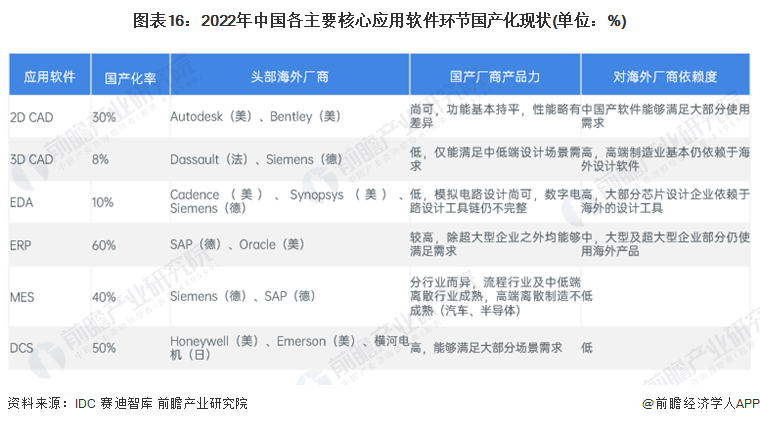760x424 pixels.
Task: Click the chart title '图表16'
Action: pyautogui.click(x=380, y=21)
